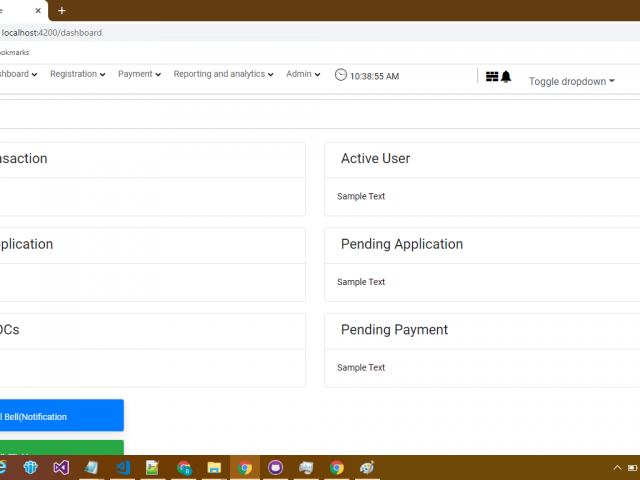Screen dimensions: 640x480
Task: Click the grid layout icon beside the bell
Action: tap(491, 77)
